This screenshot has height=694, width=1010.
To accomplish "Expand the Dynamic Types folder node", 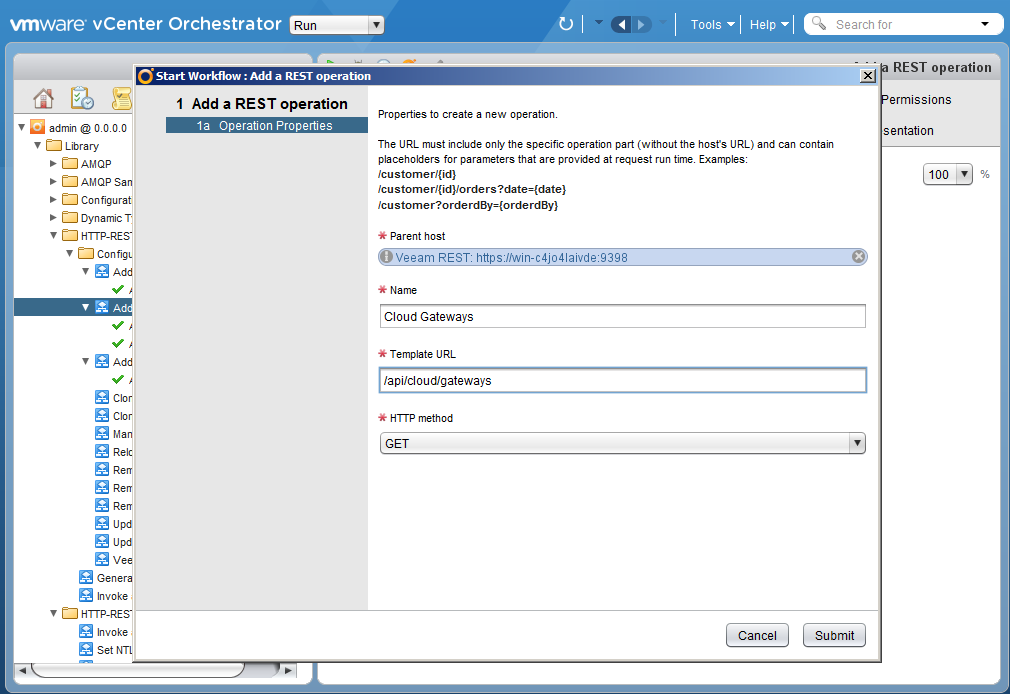I will 53,218.
